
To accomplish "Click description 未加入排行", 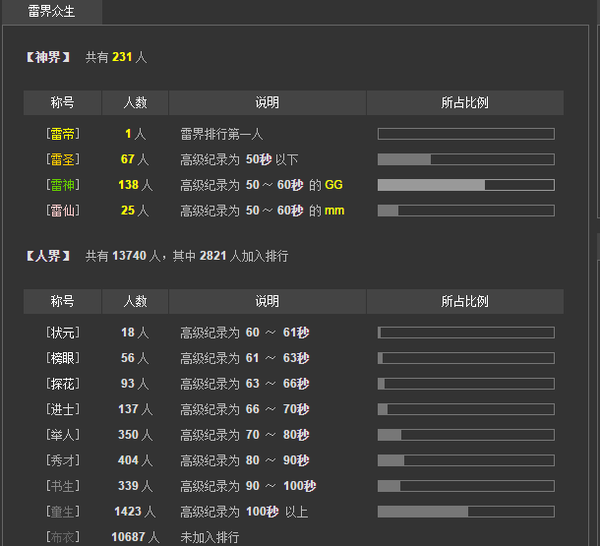I will click(x=210, y=537).
